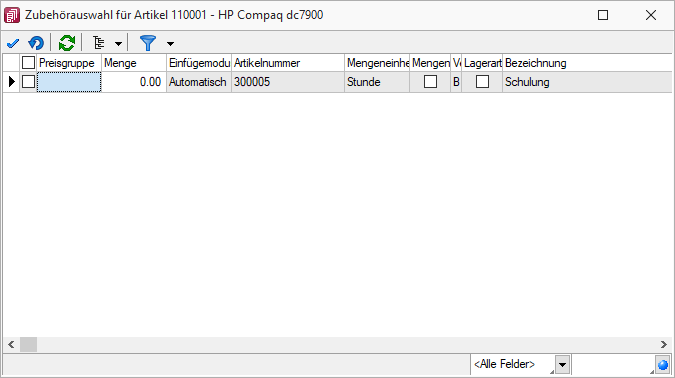Click the blue filter funnel icon

[x=148, y=43]
